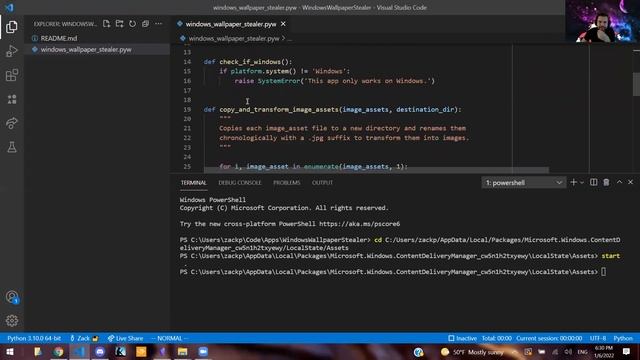Refresh the Explorer file tree
The height and width of the screenshot is (360, 640).
(133, 24)
